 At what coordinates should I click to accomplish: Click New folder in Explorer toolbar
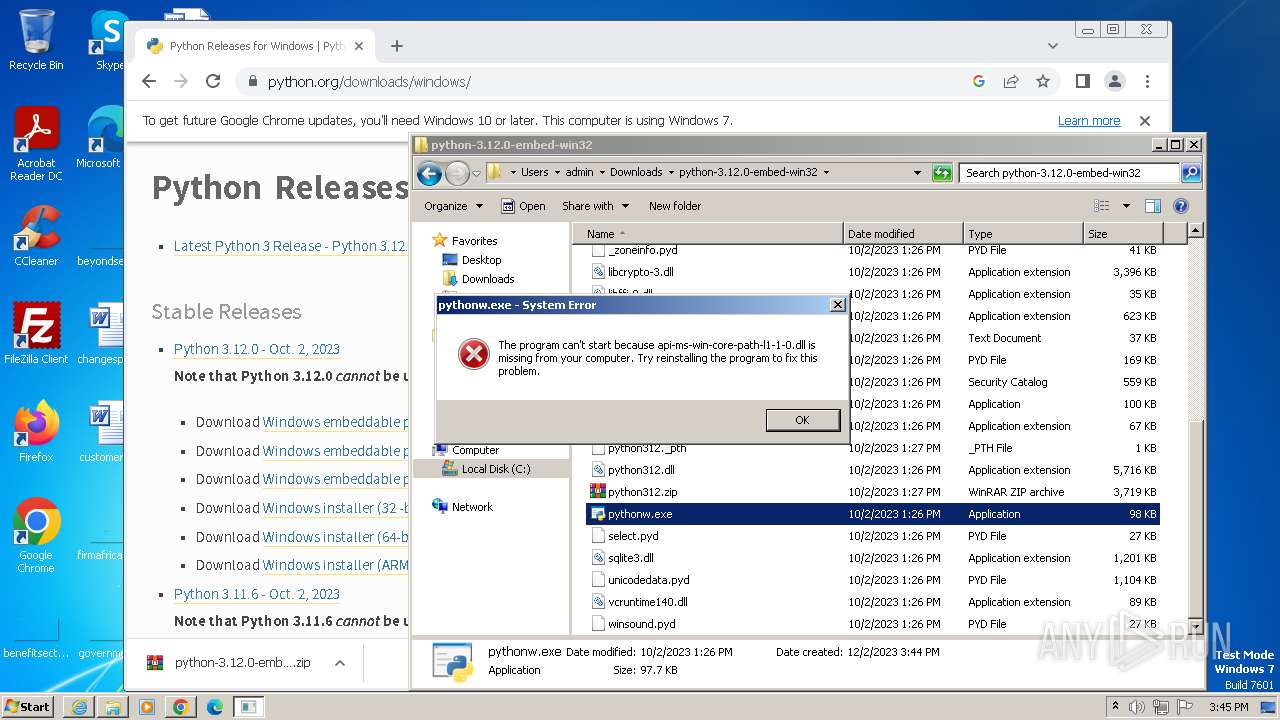[x=675, y=206]
